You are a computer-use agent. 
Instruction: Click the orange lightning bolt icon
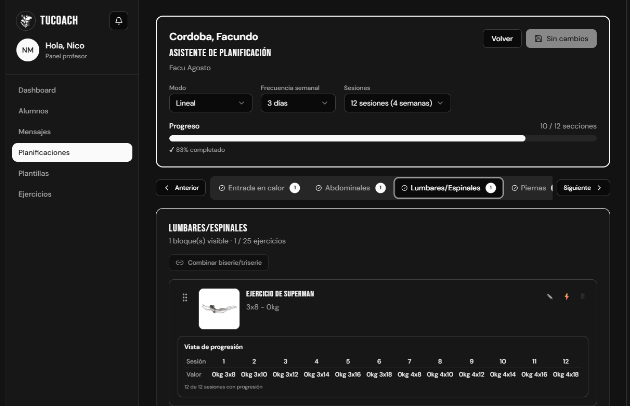pos(567,297)
